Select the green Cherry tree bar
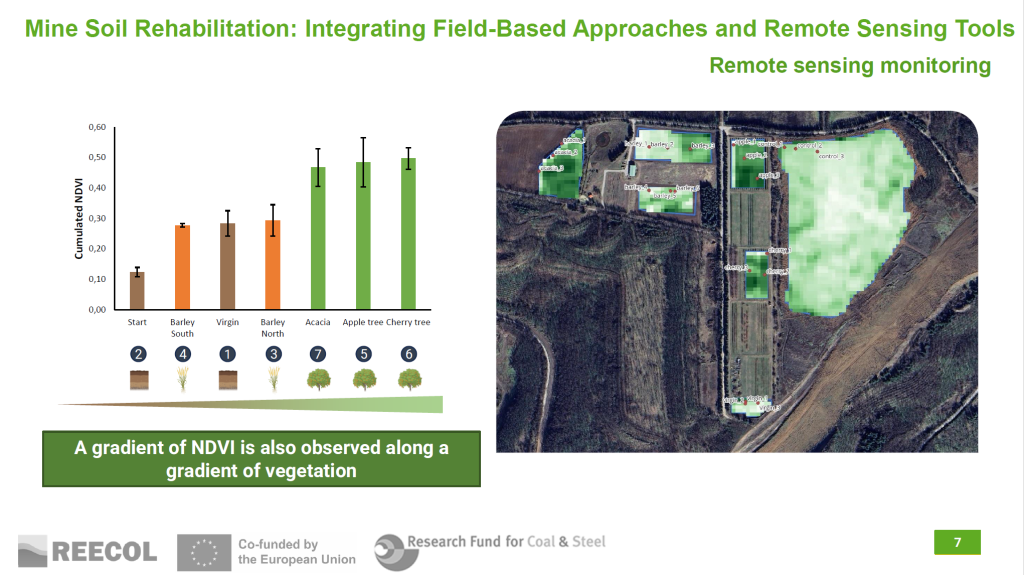 click(408, 233)
